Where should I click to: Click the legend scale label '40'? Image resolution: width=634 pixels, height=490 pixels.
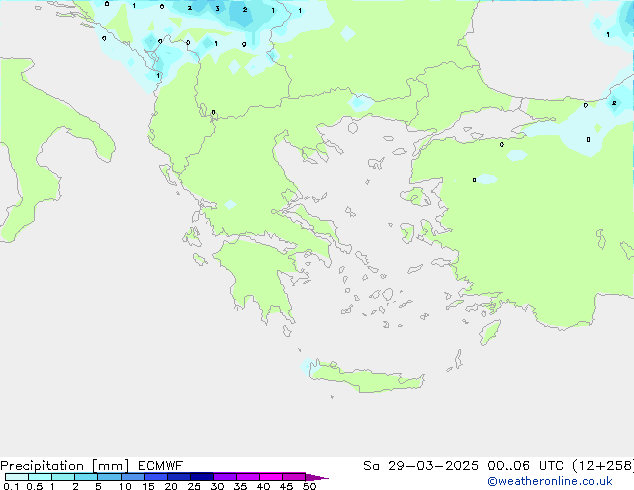click(x=263, y=486)
